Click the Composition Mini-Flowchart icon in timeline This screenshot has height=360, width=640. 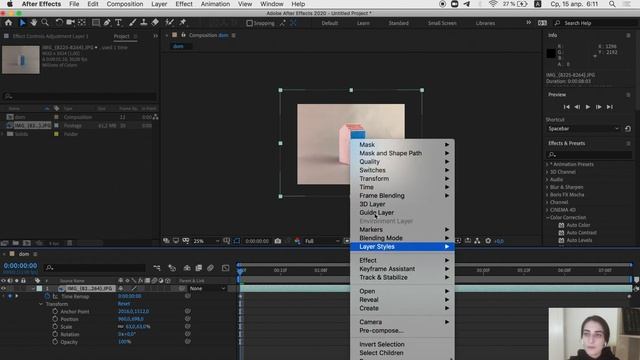click(157, 268)
